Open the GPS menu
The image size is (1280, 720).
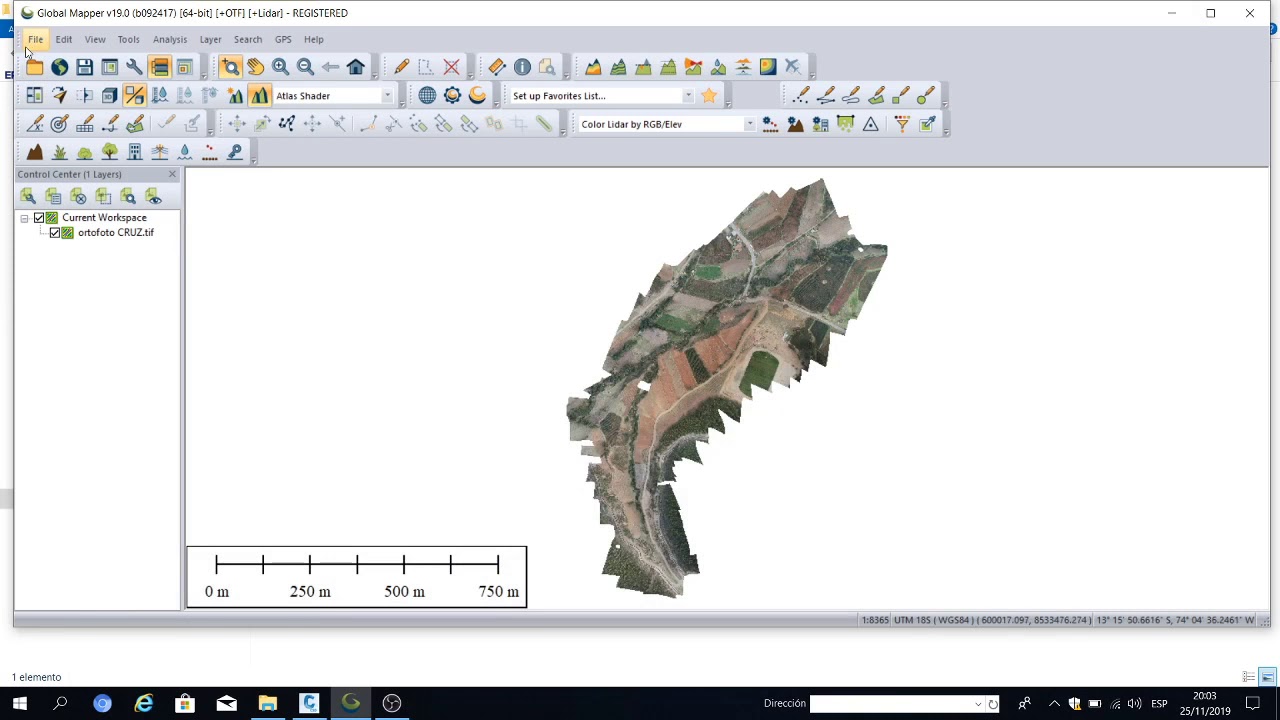click(283, 40)
